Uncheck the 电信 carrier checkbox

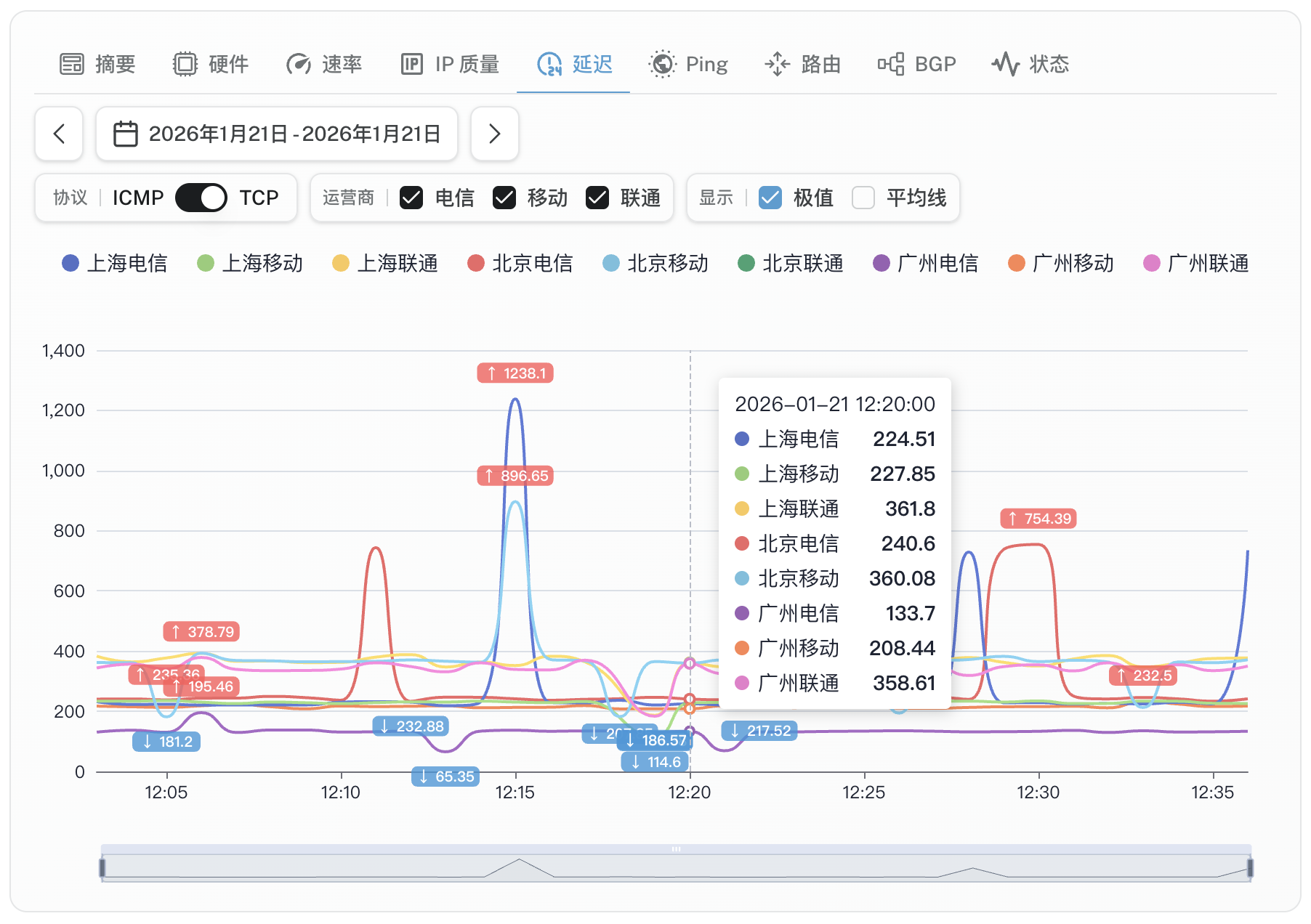(411, 198)
